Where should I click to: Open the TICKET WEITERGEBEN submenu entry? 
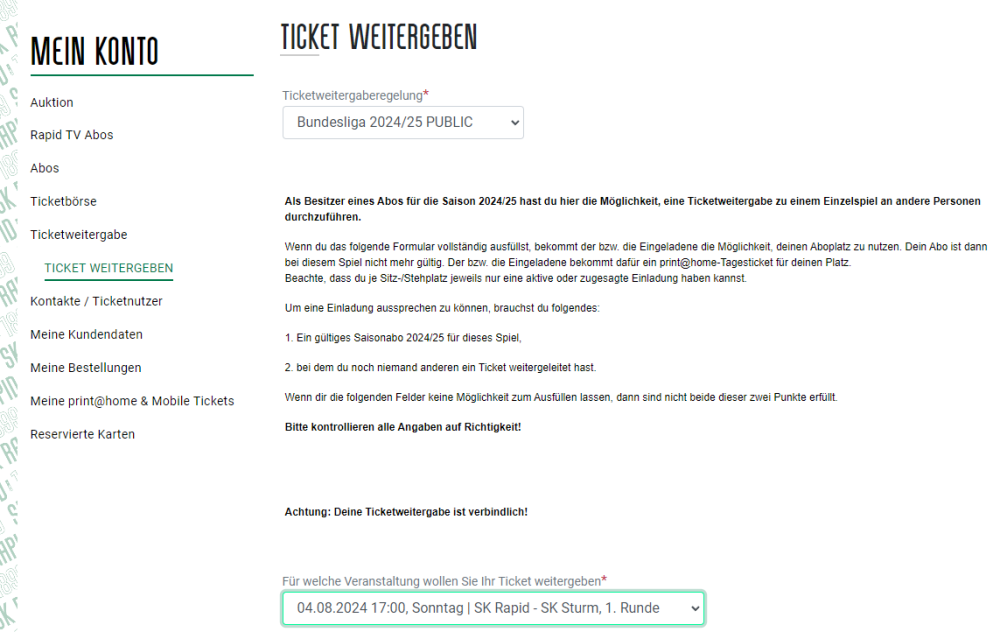[x=108, y=268]
